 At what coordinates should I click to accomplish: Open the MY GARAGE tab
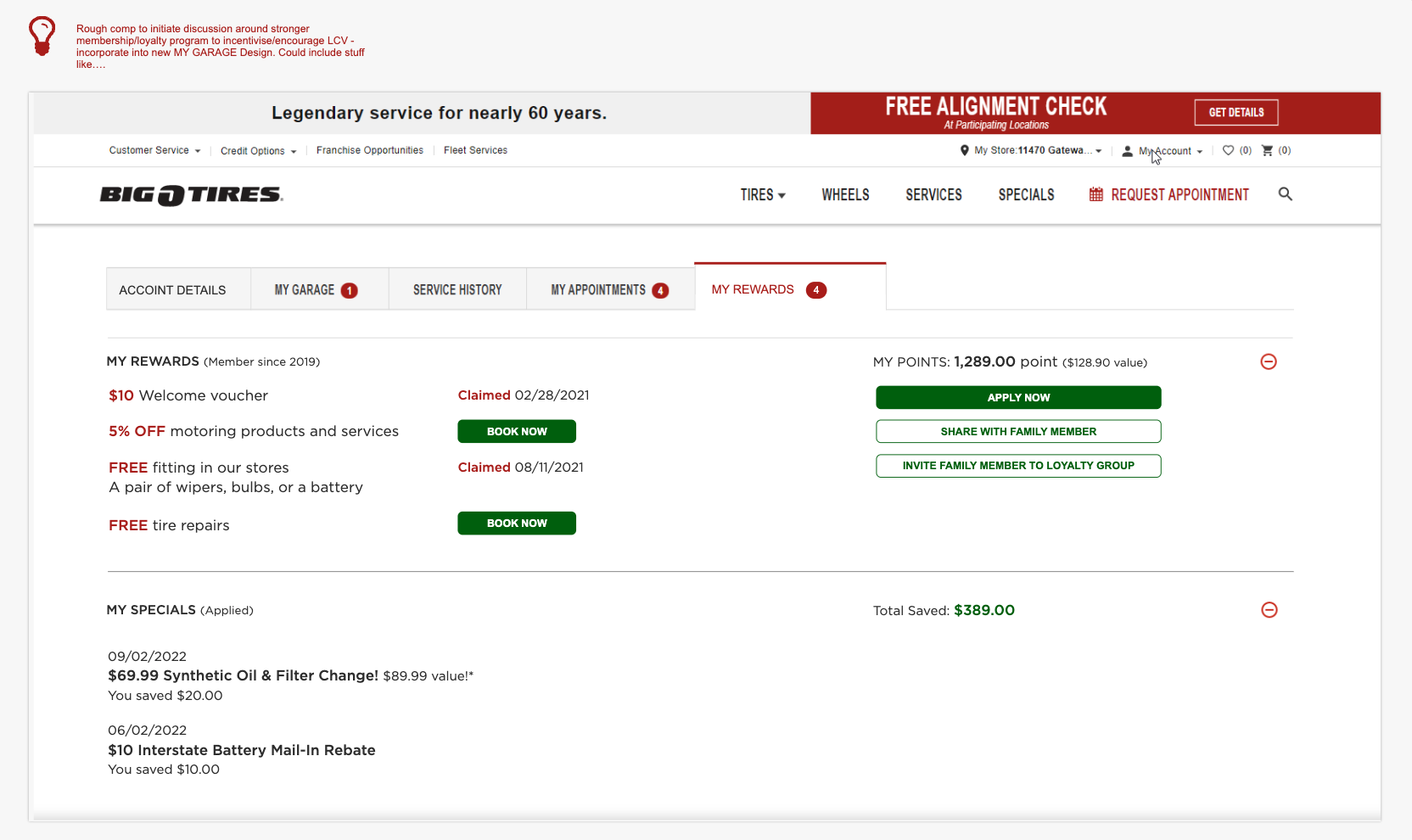tap(307, 289)
